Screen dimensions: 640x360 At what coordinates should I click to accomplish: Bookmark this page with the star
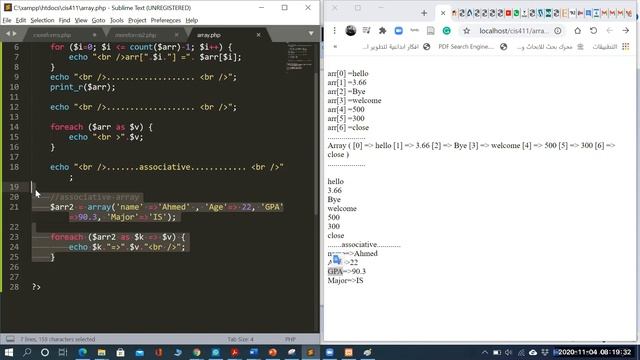point(467,31)
